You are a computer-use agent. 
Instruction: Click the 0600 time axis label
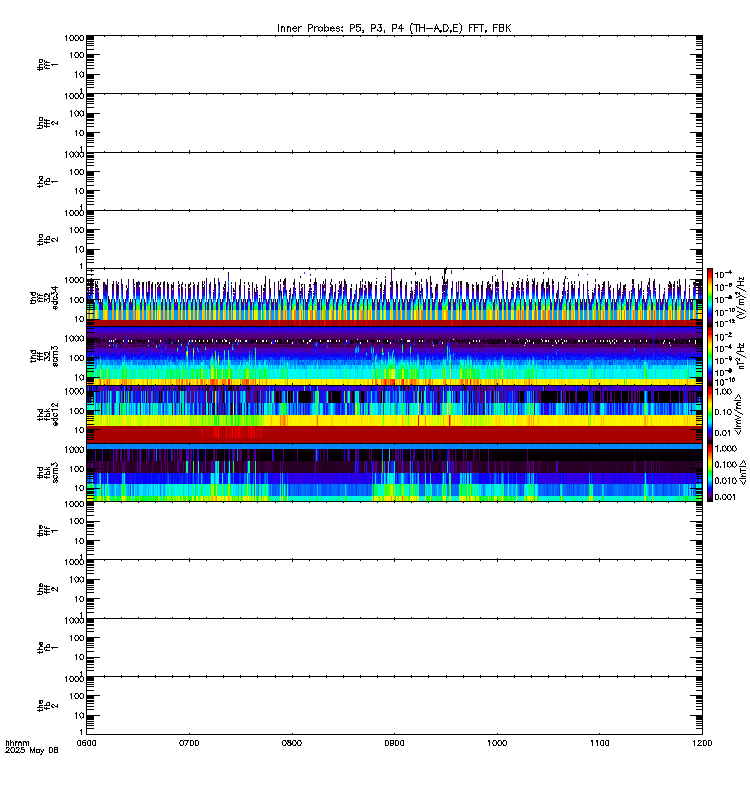(x=86, y=743)
